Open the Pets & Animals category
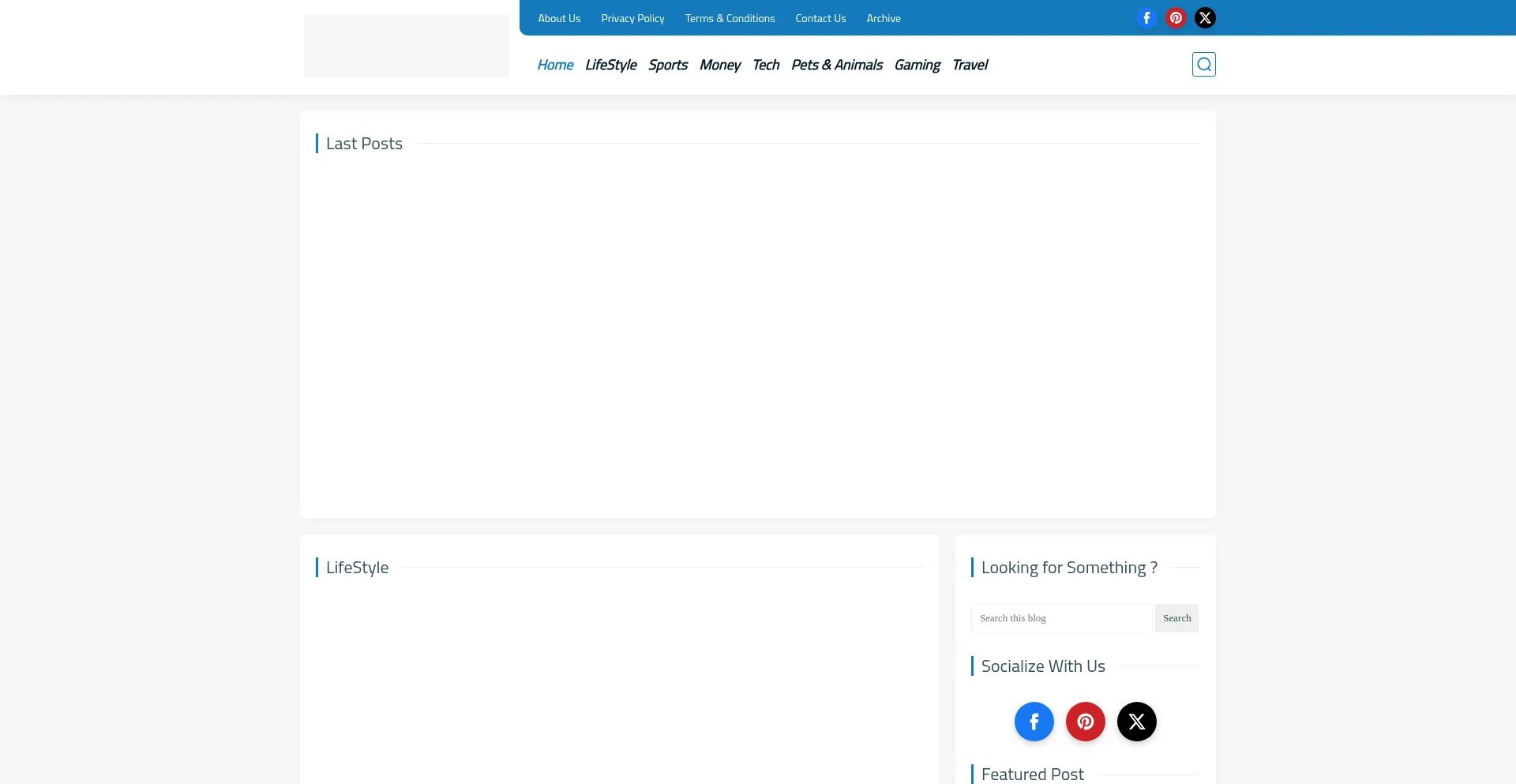Viewport: 1516px width, 784px height. click(836, 65)
